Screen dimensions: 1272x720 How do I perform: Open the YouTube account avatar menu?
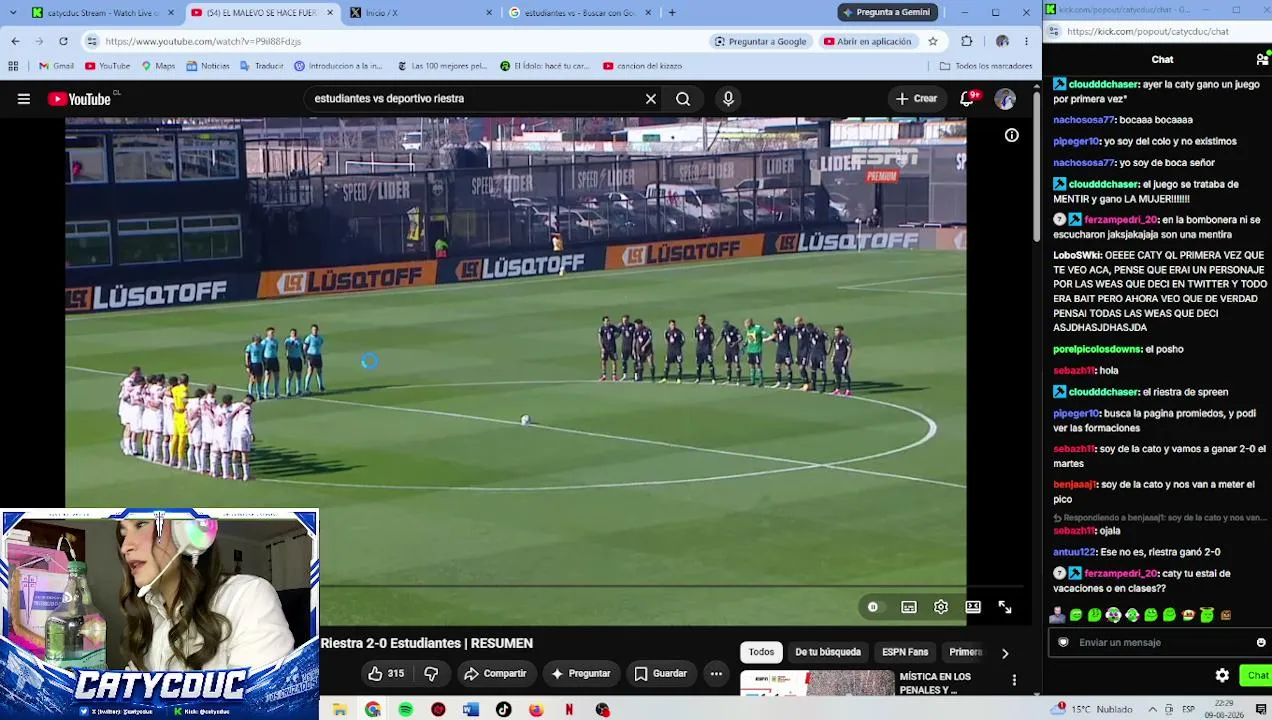pos(1005,99)
